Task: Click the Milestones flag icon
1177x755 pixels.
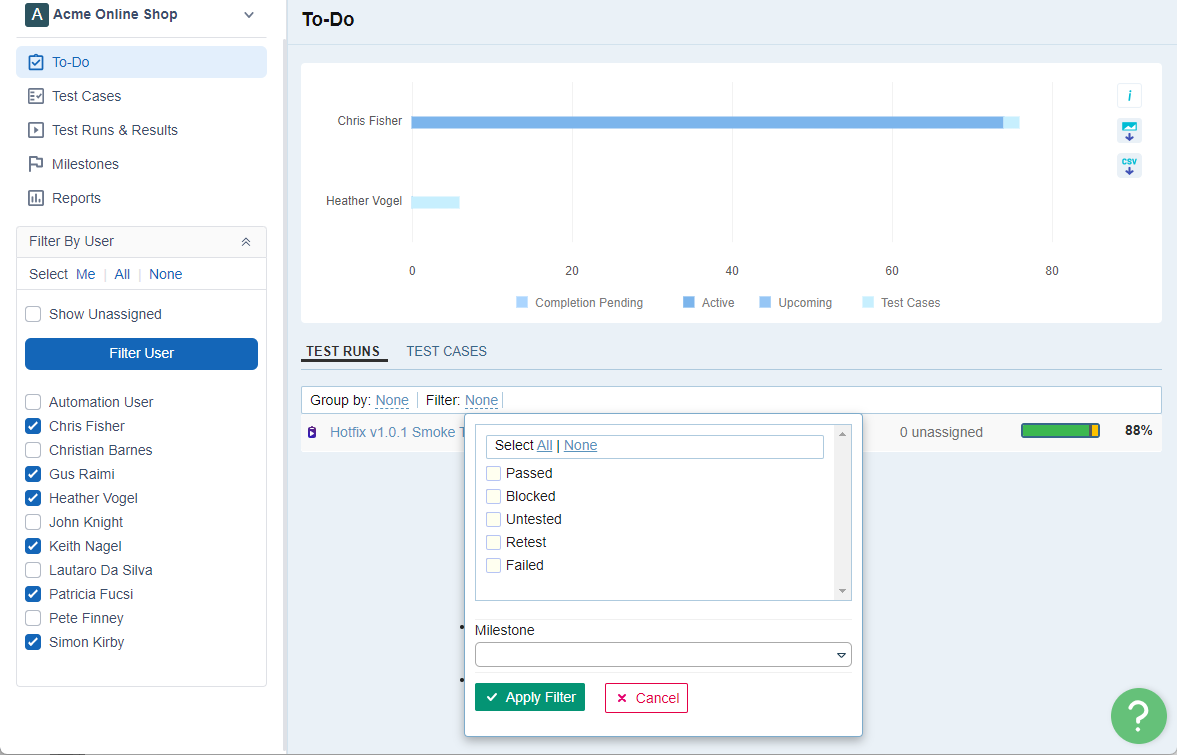Action: (36, 164)
